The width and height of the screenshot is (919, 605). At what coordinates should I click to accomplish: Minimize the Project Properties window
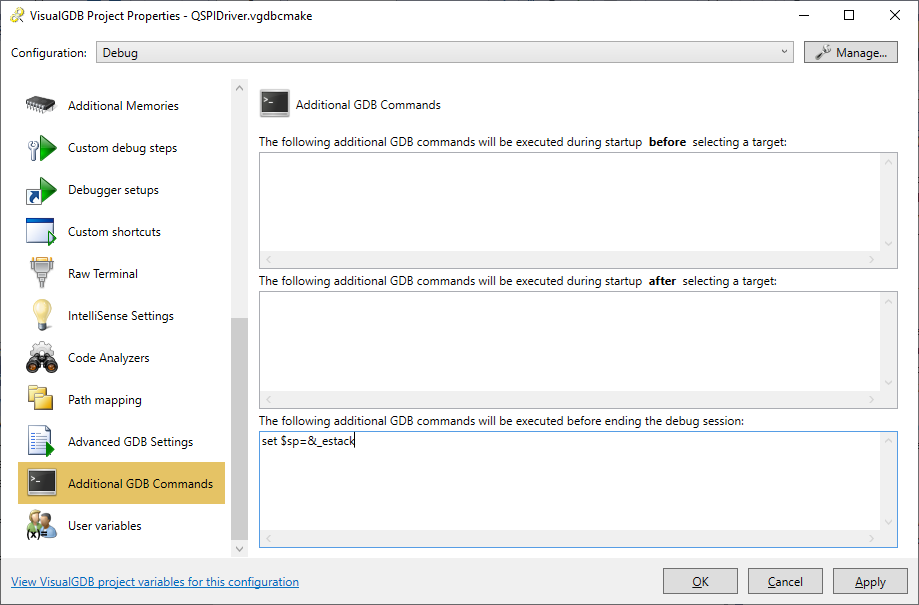tap(804, 15)
